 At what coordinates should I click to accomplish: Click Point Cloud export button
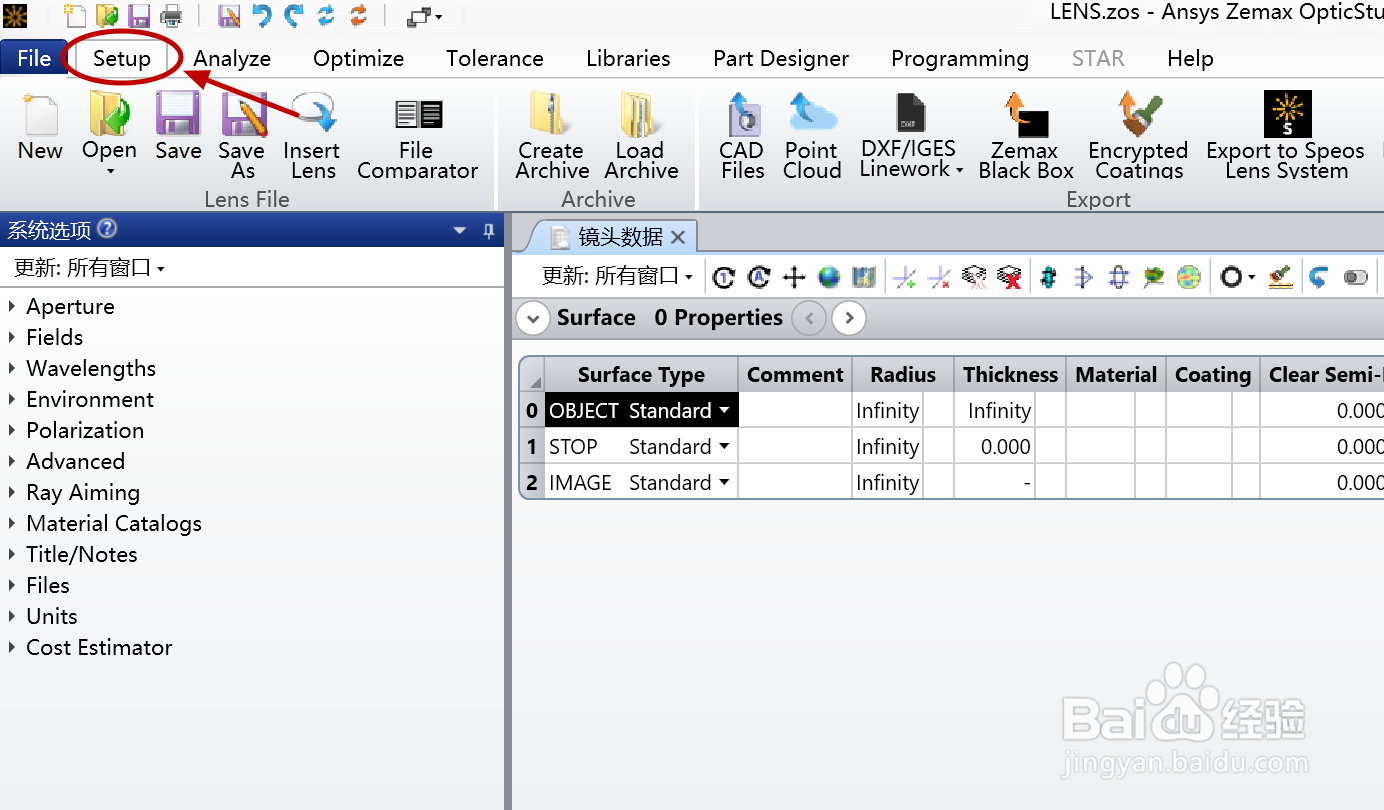[x=812, y=135]
